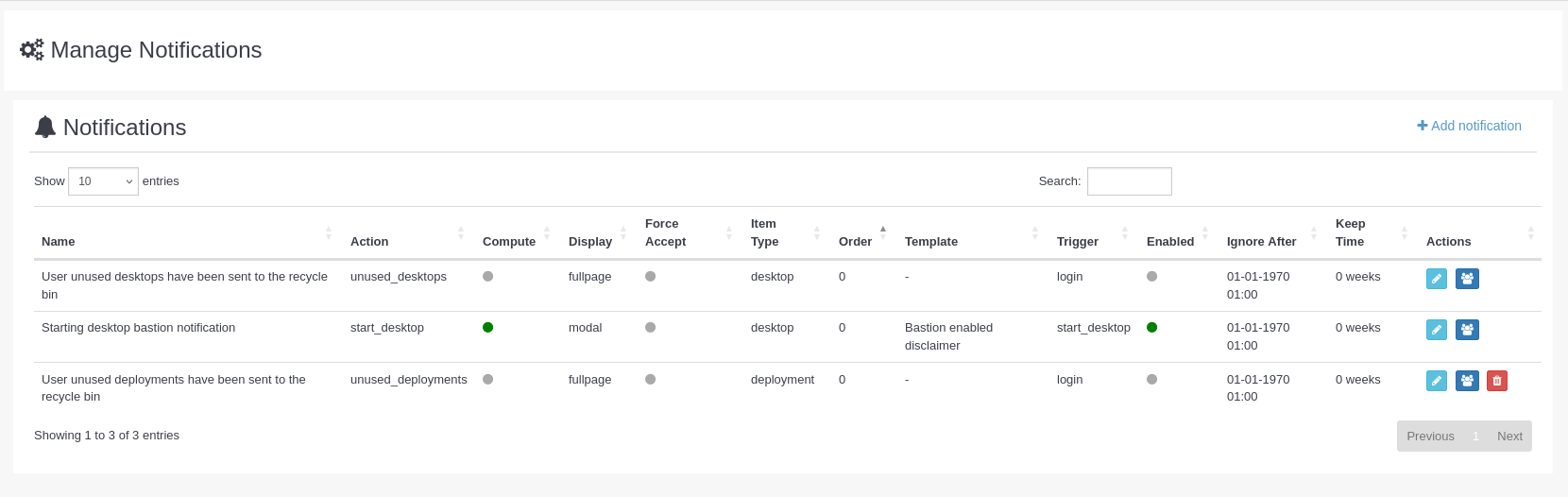Open the Show entries dropdown
This screenshot has height=497, width=1568.
(103, 181)
